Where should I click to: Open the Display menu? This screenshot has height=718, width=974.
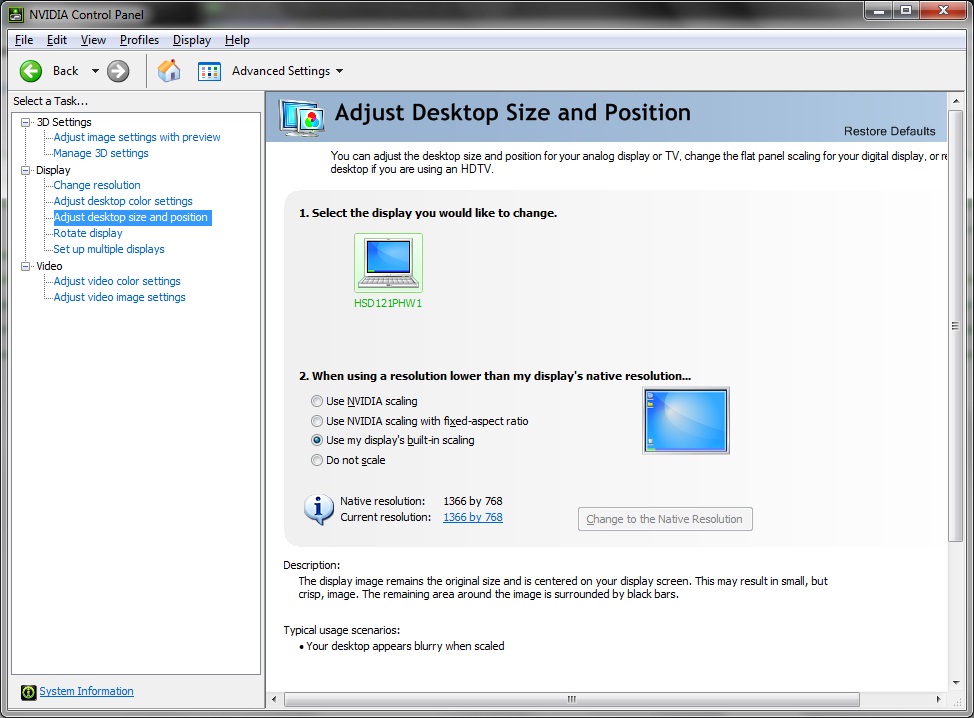pos(192,40)
